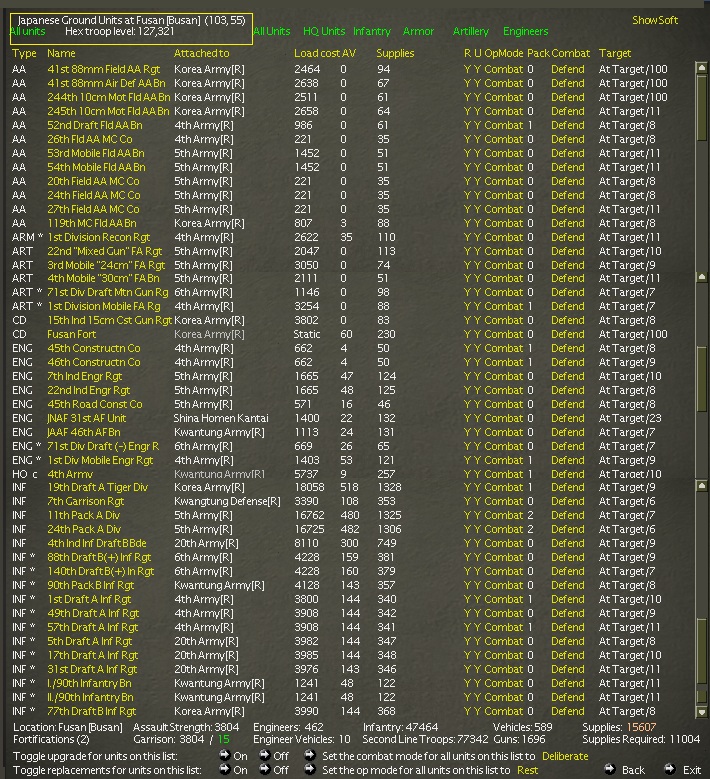Open the 4th Army HQ unit
The image size is (710, 779).
70,474
